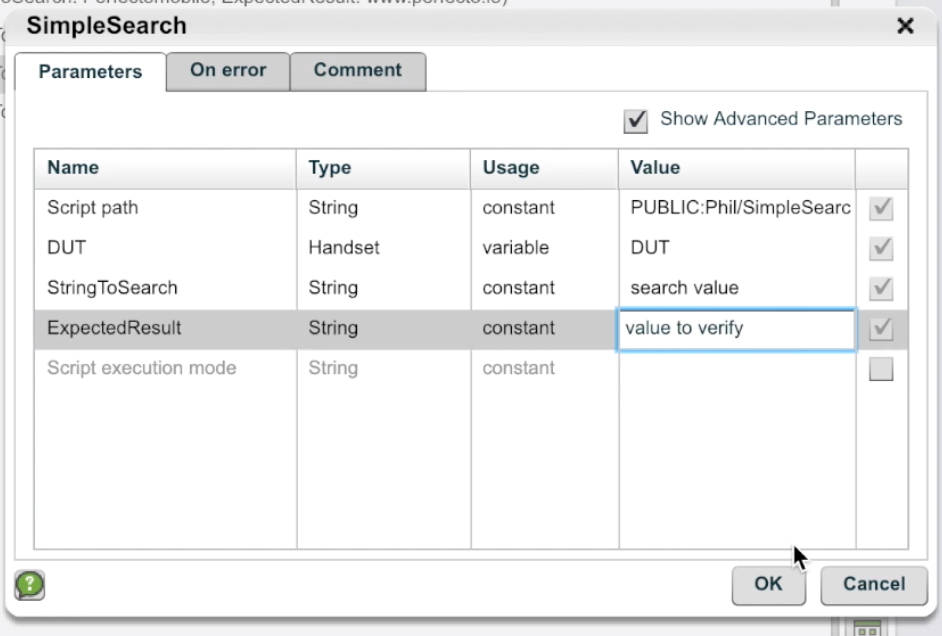Toggle the Script path row checkbox

tap(881, 209)
